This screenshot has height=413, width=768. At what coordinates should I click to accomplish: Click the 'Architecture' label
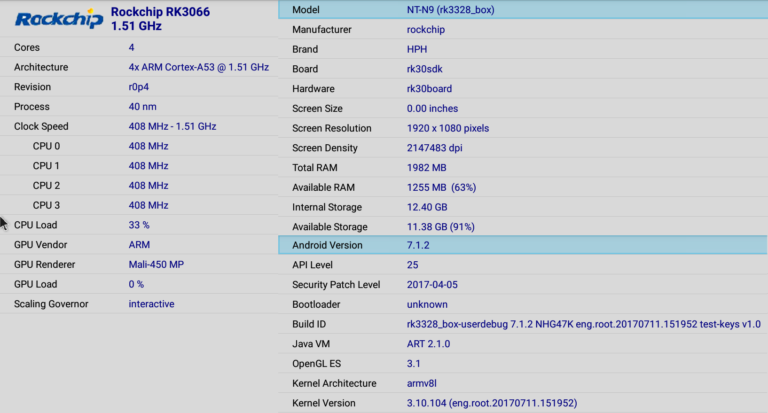click(x=41, y=67)
